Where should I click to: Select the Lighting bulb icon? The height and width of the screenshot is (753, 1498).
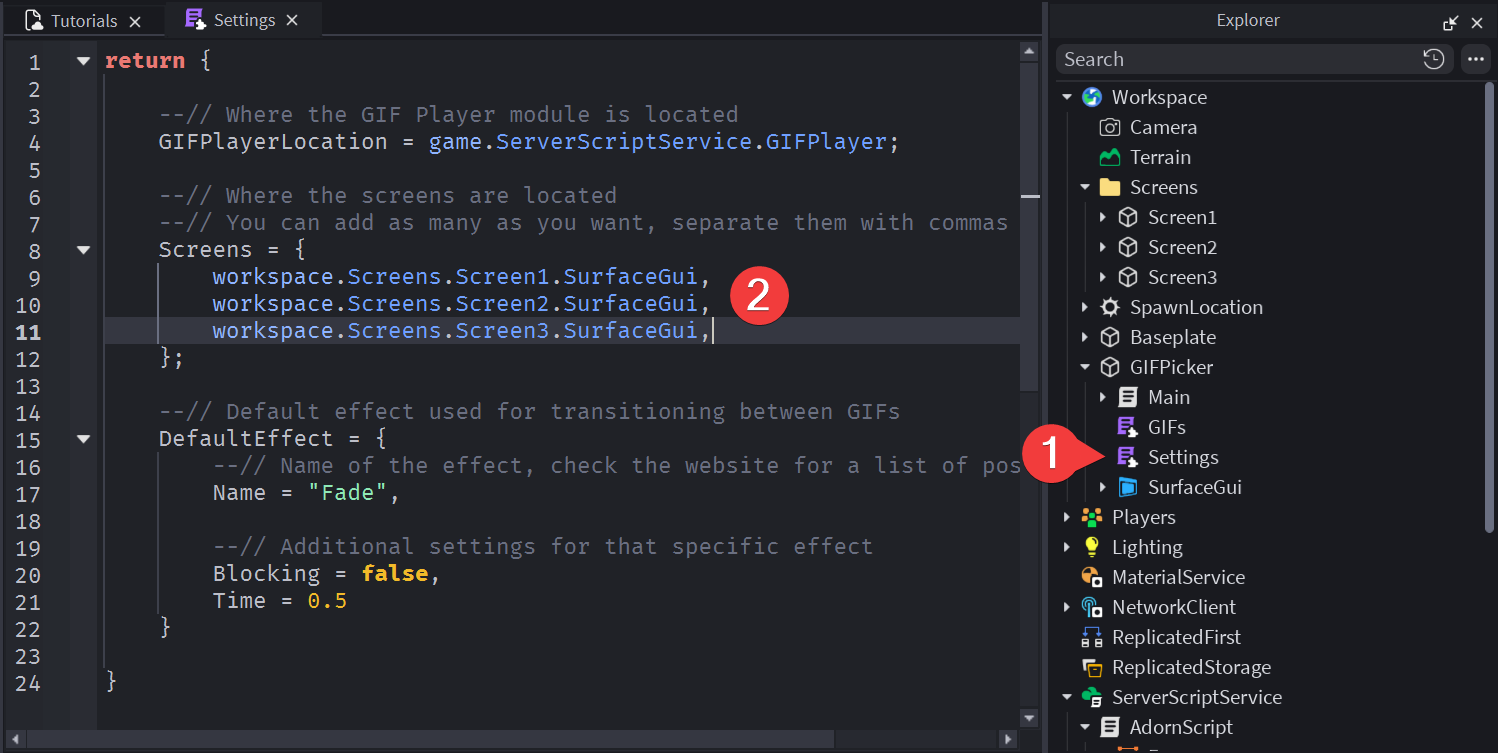click(1093, 547)
